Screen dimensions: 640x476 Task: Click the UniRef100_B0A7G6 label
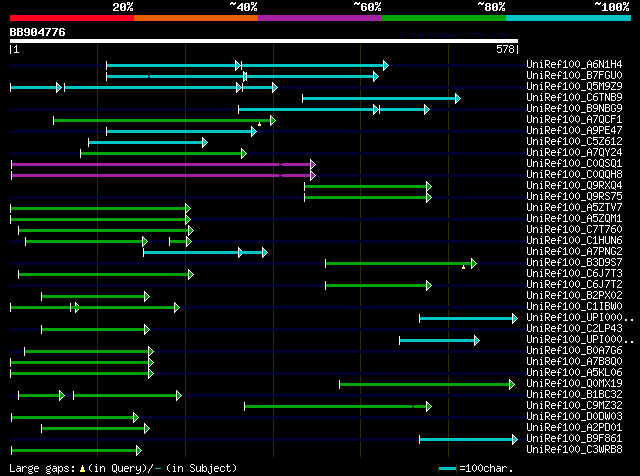pos(574,351)
